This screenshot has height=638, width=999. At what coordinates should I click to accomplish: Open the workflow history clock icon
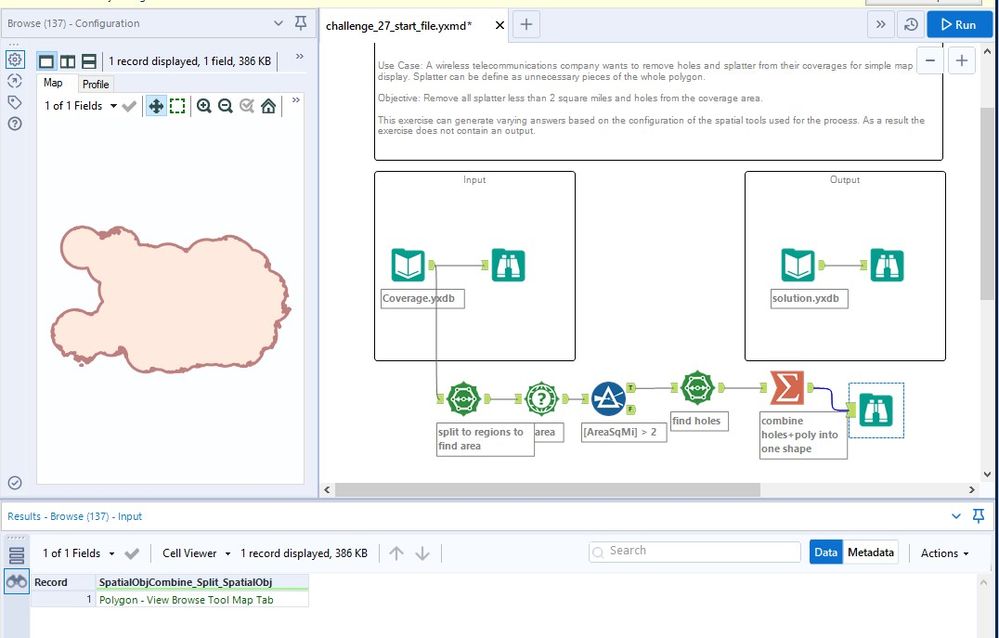click(x=911, y=25)
